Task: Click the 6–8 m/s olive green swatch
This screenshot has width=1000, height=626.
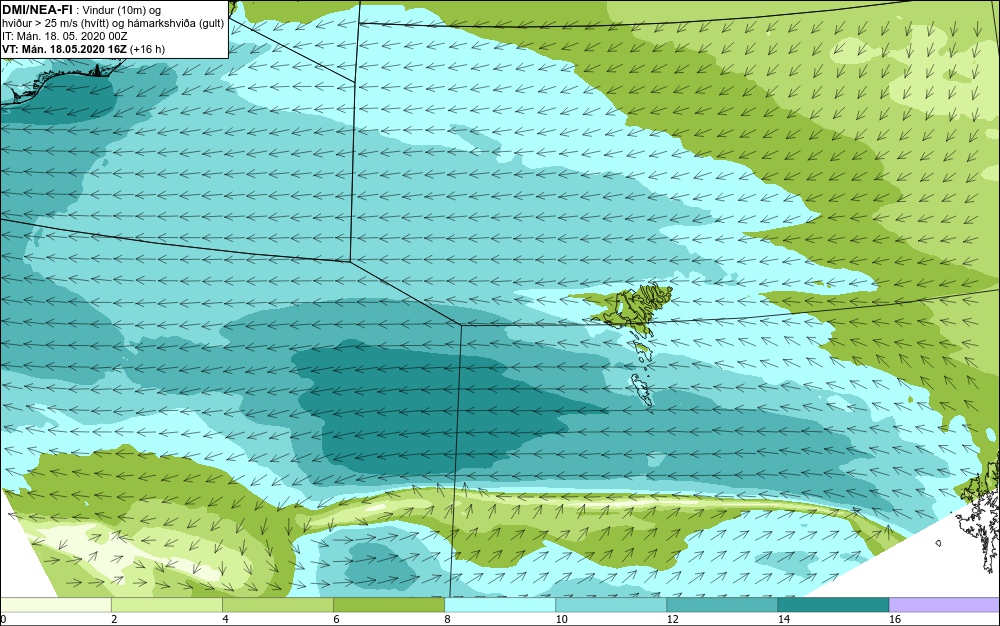Action: [389, 604]
